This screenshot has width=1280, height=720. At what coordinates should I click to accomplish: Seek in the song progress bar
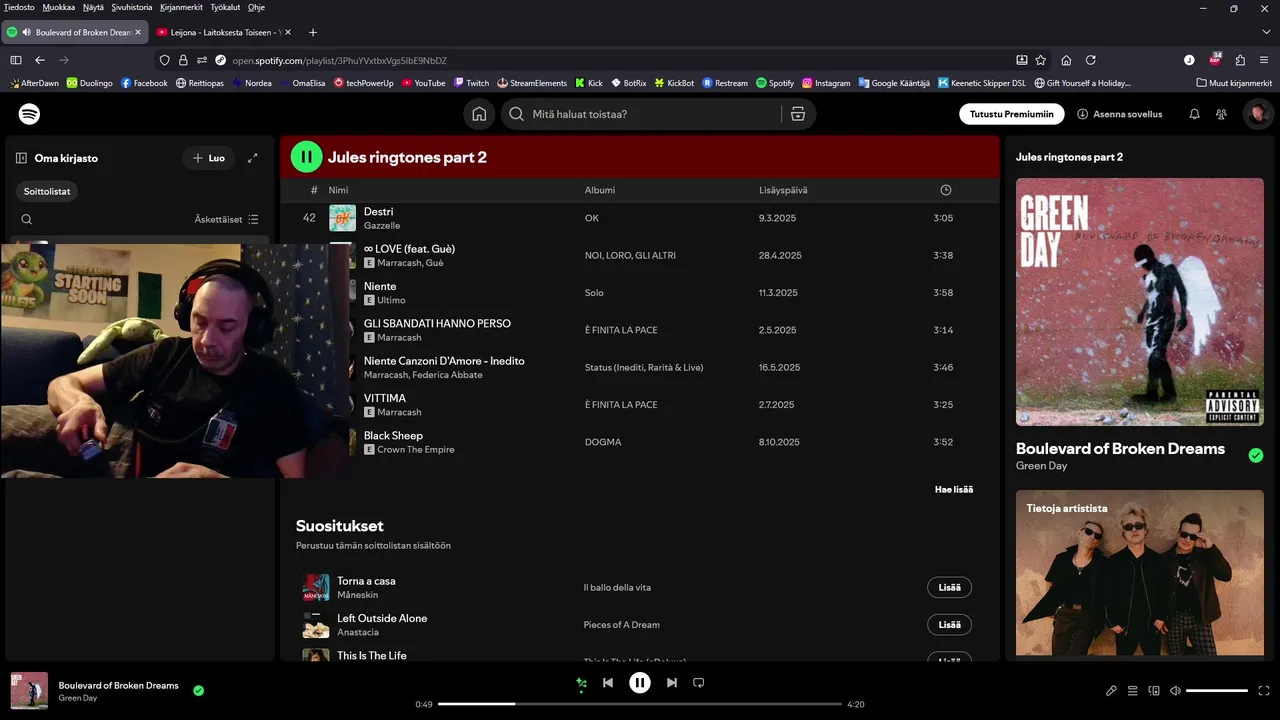pos(640,704)
